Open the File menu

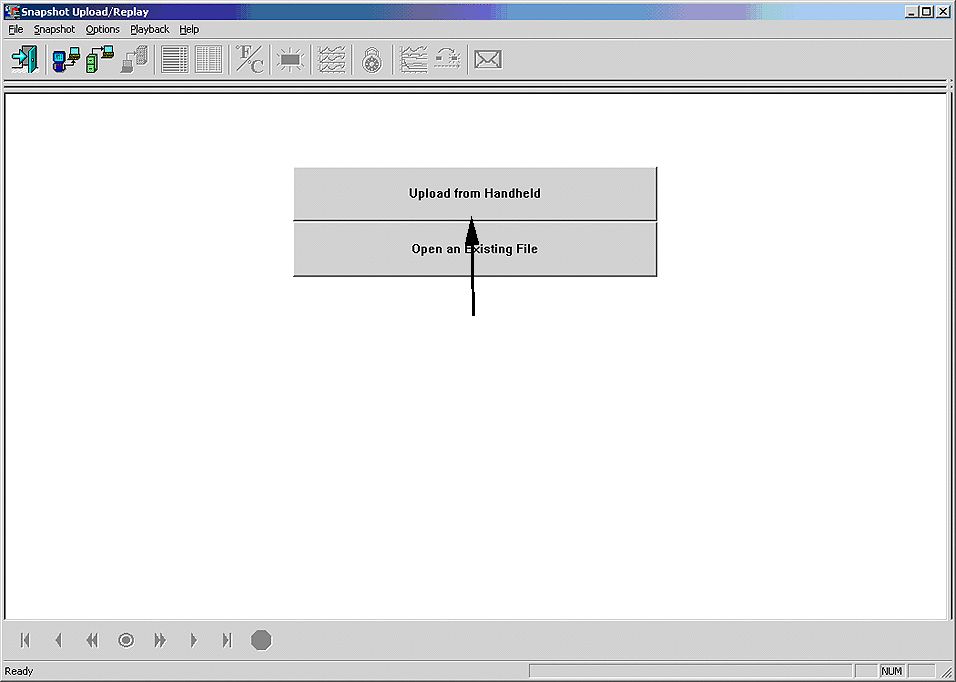tap(16, 29)
